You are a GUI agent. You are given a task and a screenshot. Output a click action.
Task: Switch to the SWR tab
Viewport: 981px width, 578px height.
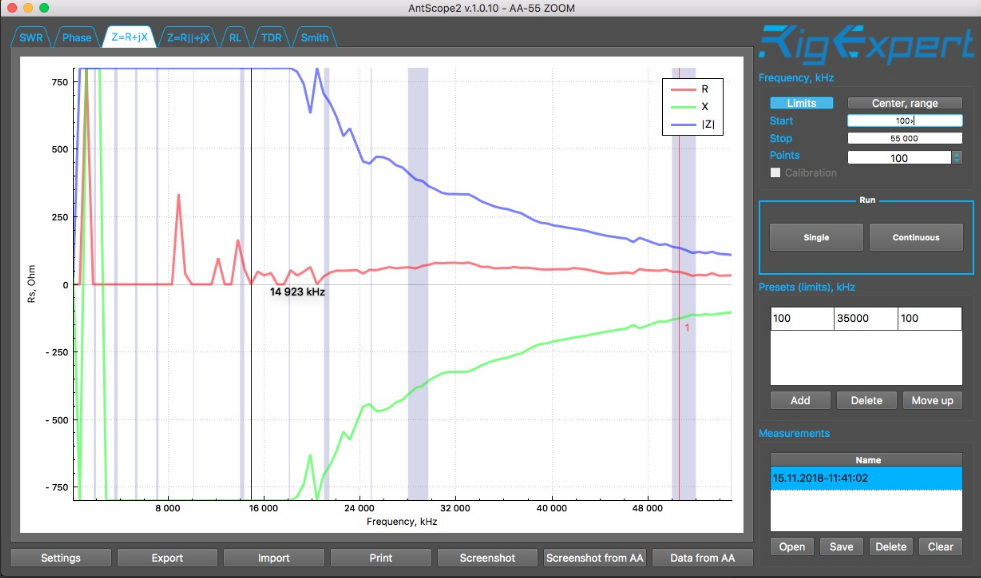tap(31, 38)
